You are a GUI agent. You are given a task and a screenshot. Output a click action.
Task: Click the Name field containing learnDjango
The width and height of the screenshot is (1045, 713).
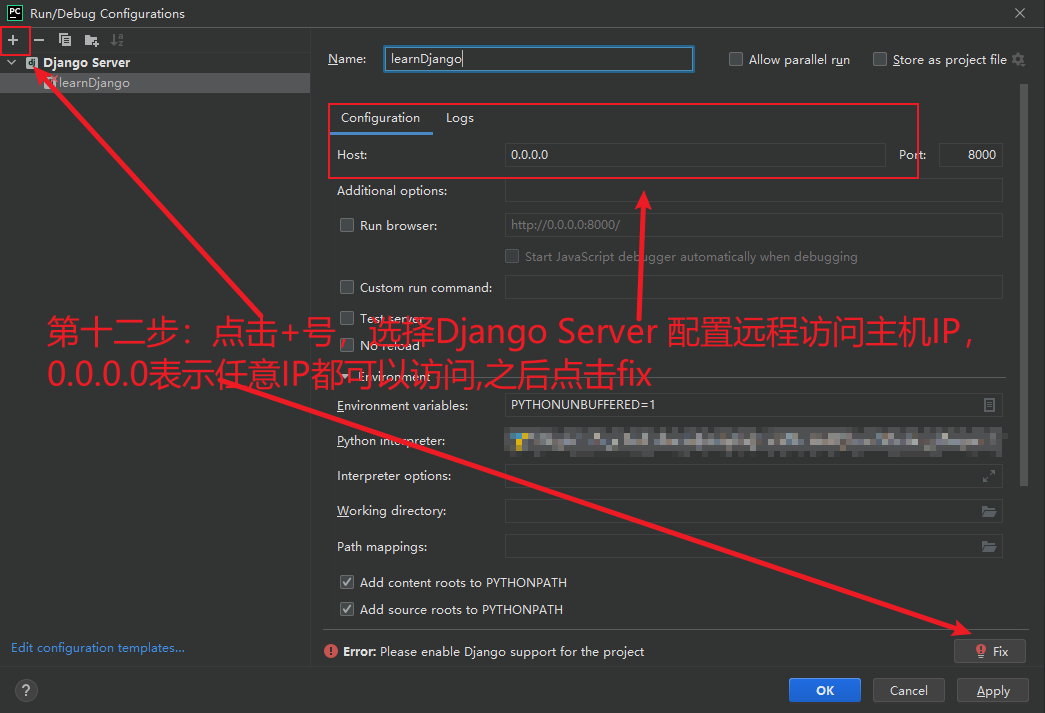coord(538,59)
